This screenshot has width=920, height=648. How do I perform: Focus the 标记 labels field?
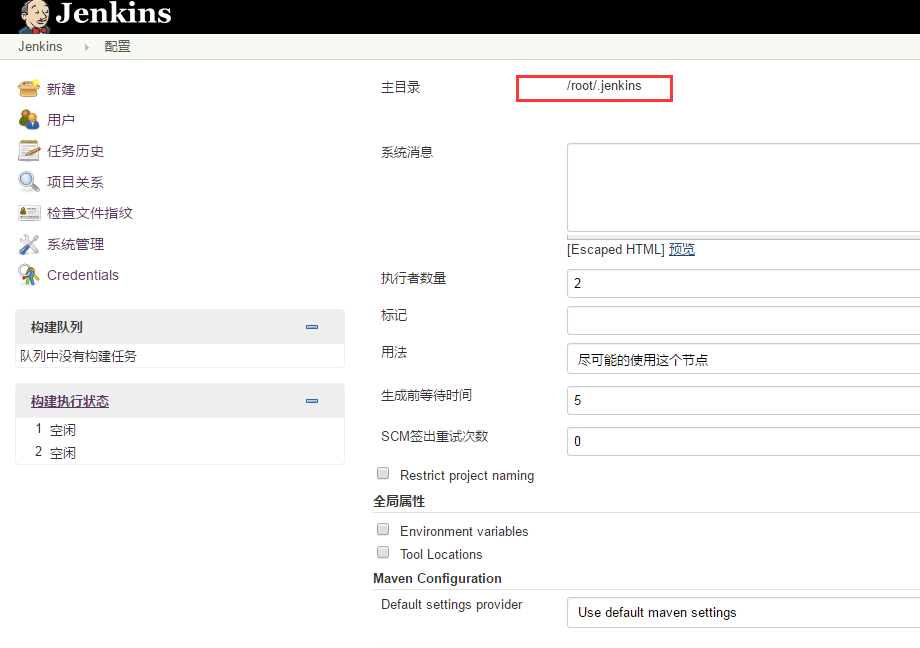743,320
